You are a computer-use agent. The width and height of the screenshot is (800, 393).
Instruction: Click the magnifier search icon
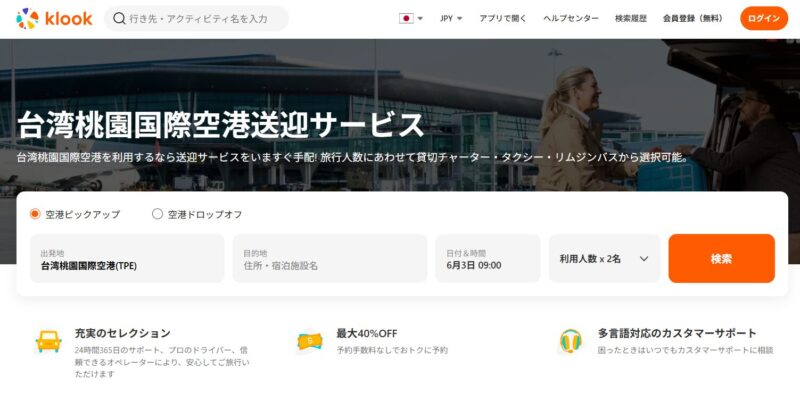coord(119,18)
